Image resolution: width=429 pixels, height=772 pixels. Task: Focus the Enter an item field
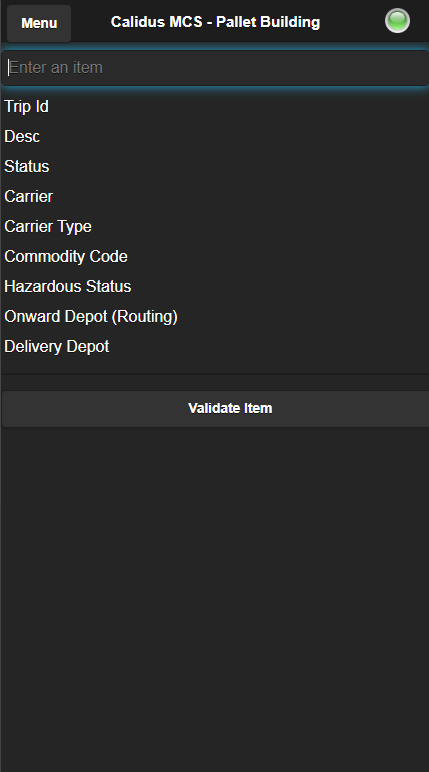coord(215,68)
